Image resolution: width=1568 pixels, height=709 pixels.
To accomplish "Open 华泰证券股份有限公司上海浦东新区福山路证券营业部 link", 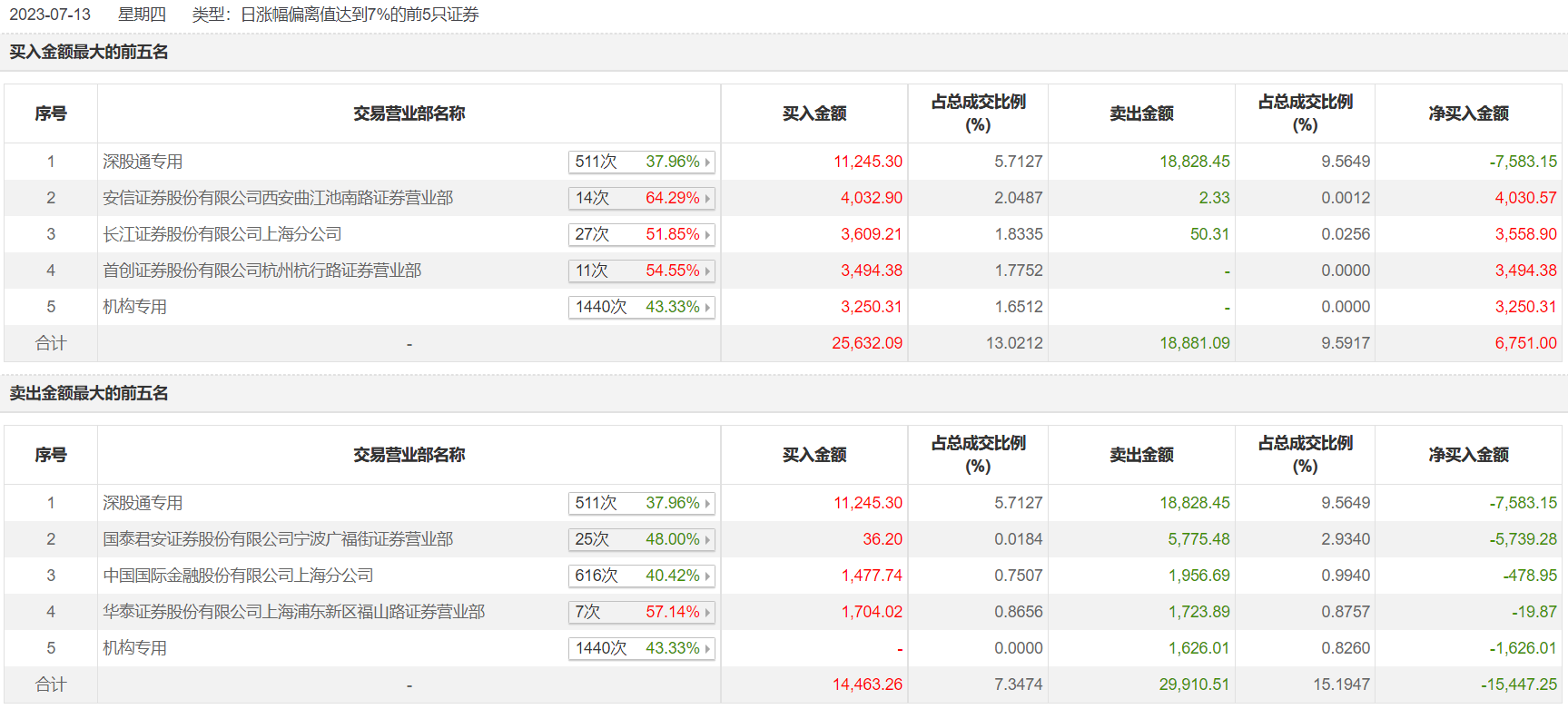I will tap(294, 612).
